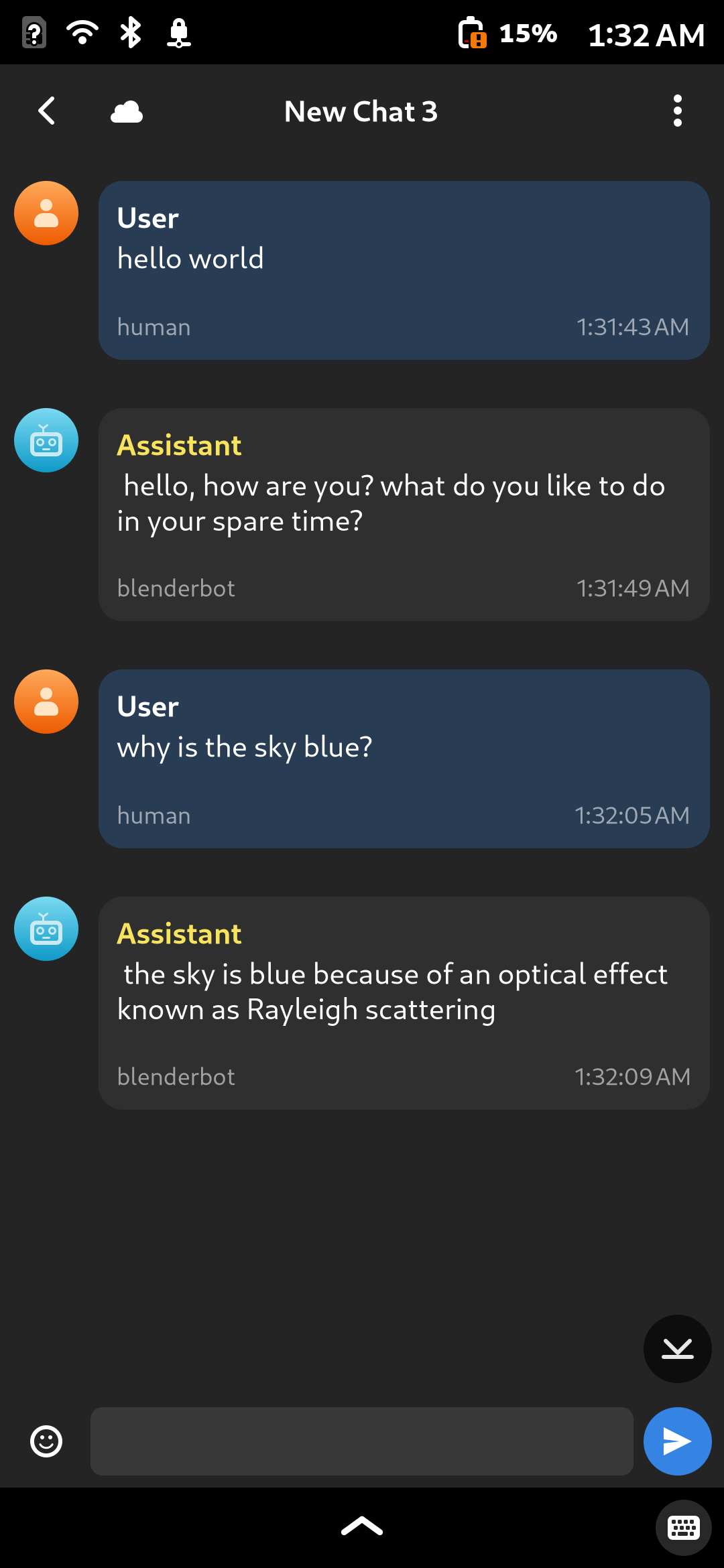Click the first orange user avatar

click(46, 213)
